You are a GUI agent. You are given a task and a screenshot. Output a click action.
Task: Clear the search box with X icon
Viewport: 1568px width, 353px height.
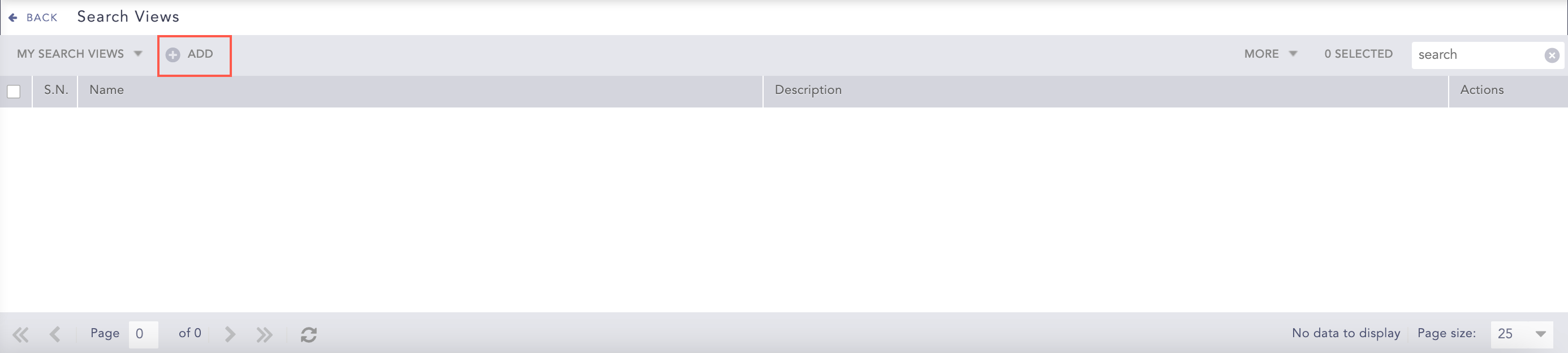coord(1552,55)
